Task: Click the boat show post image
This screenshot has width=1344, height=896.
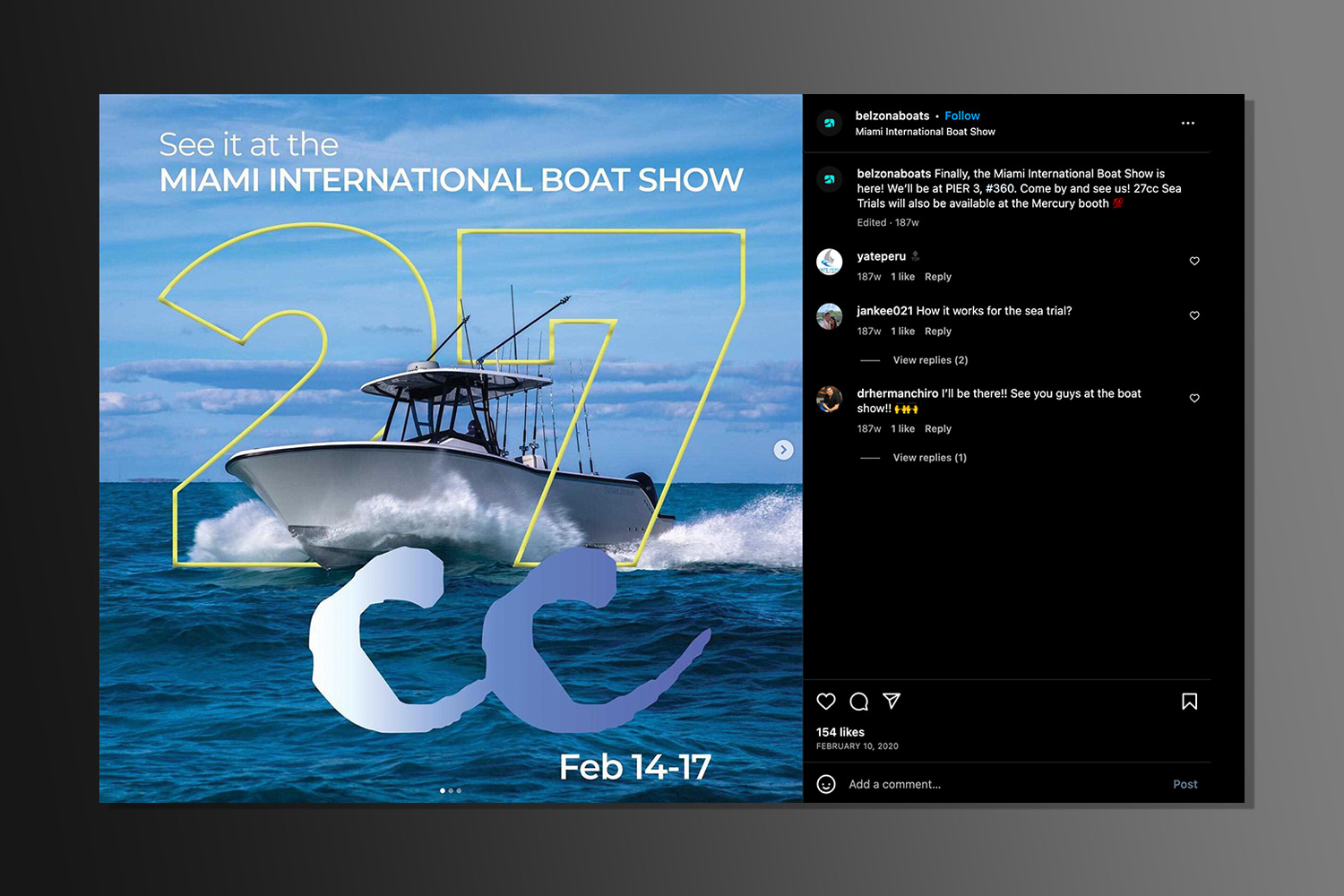Action: coord(451,448)
